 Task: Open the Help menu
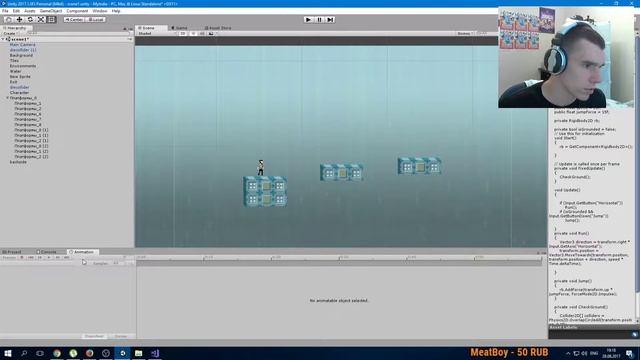(x=116, y=11)
